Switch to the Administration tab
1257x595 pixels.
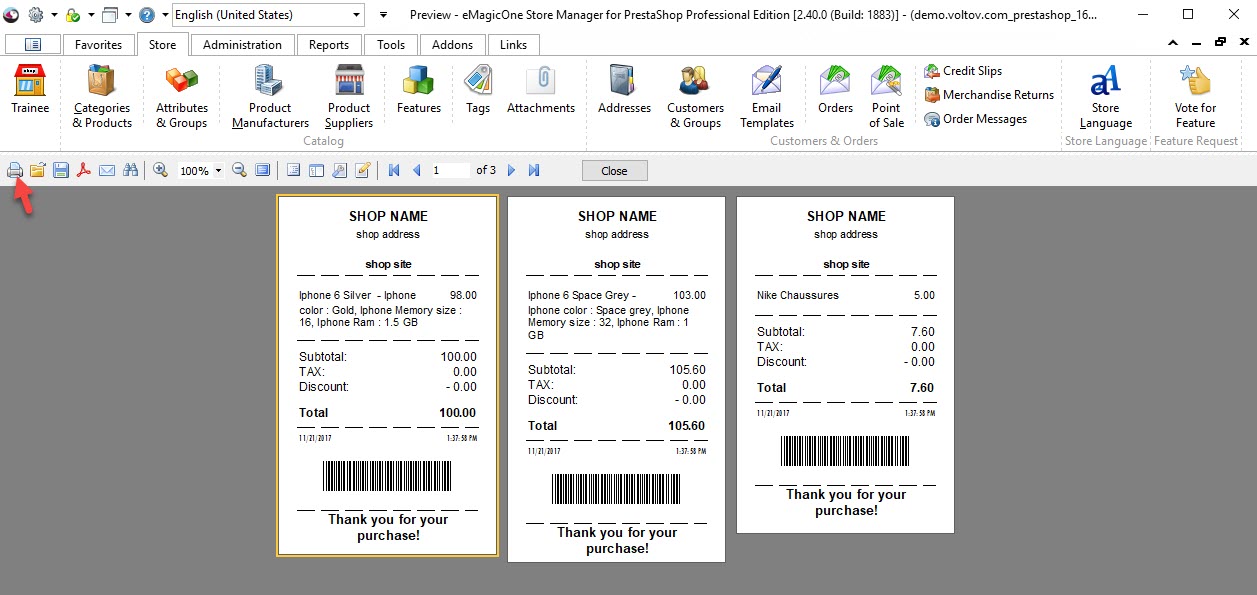coord(241,44)
